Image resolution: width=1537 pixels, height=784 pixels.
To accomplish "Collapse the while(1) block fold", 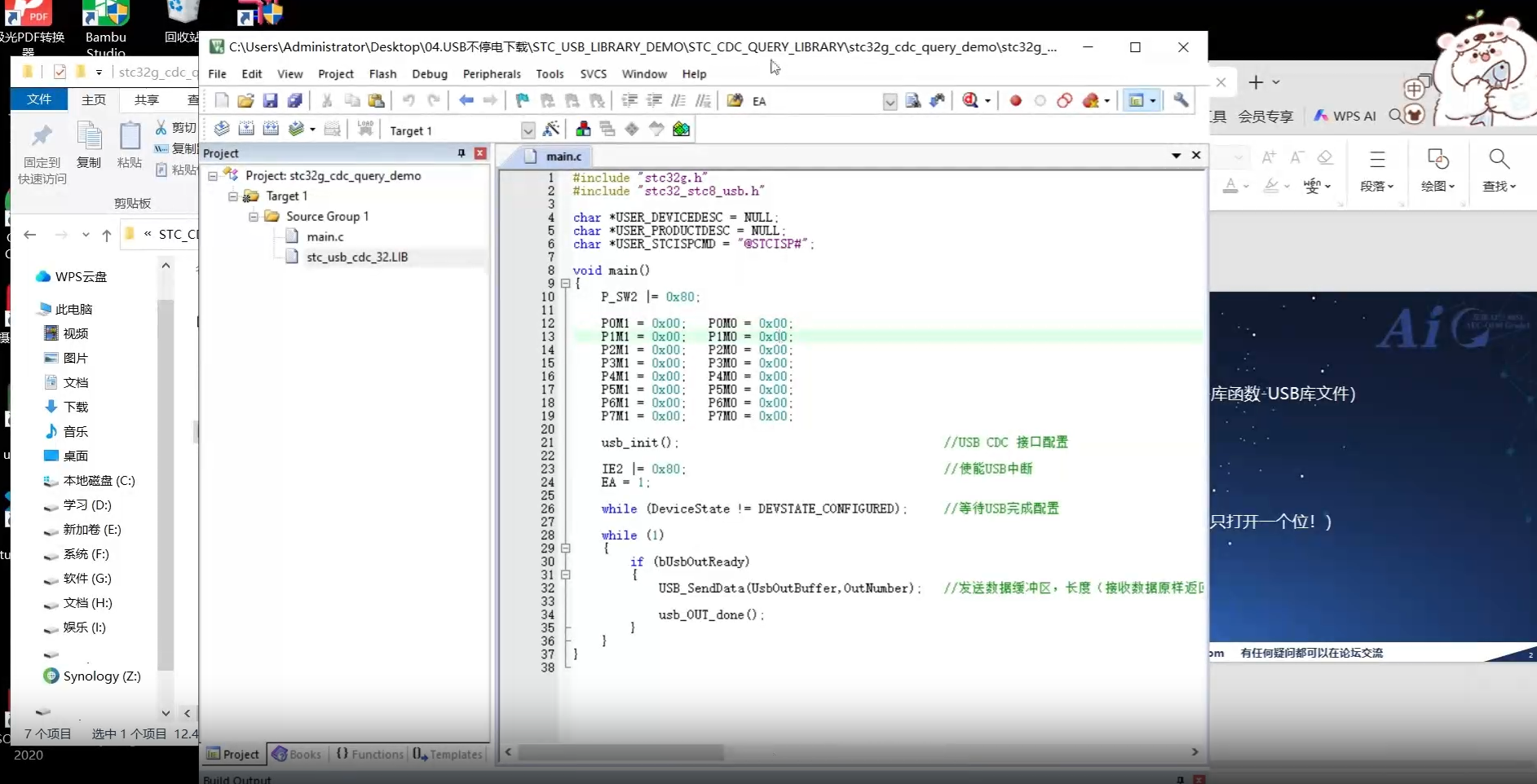I will [565, 548].
